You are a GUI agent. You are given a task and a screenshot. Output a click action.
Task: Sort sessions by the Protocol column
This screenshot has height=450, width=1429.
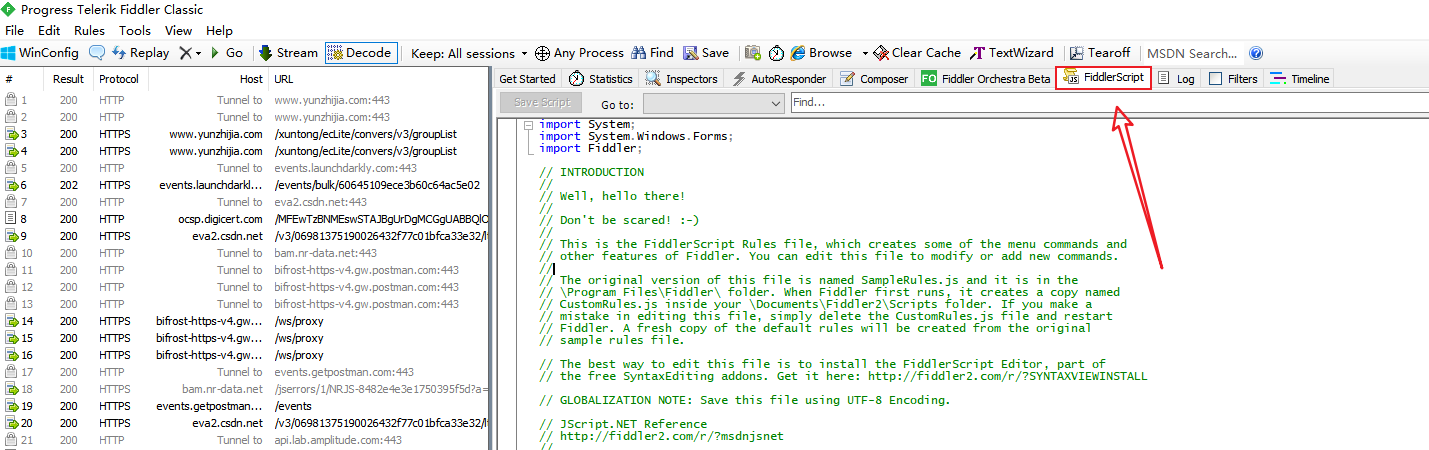point(119,79)
